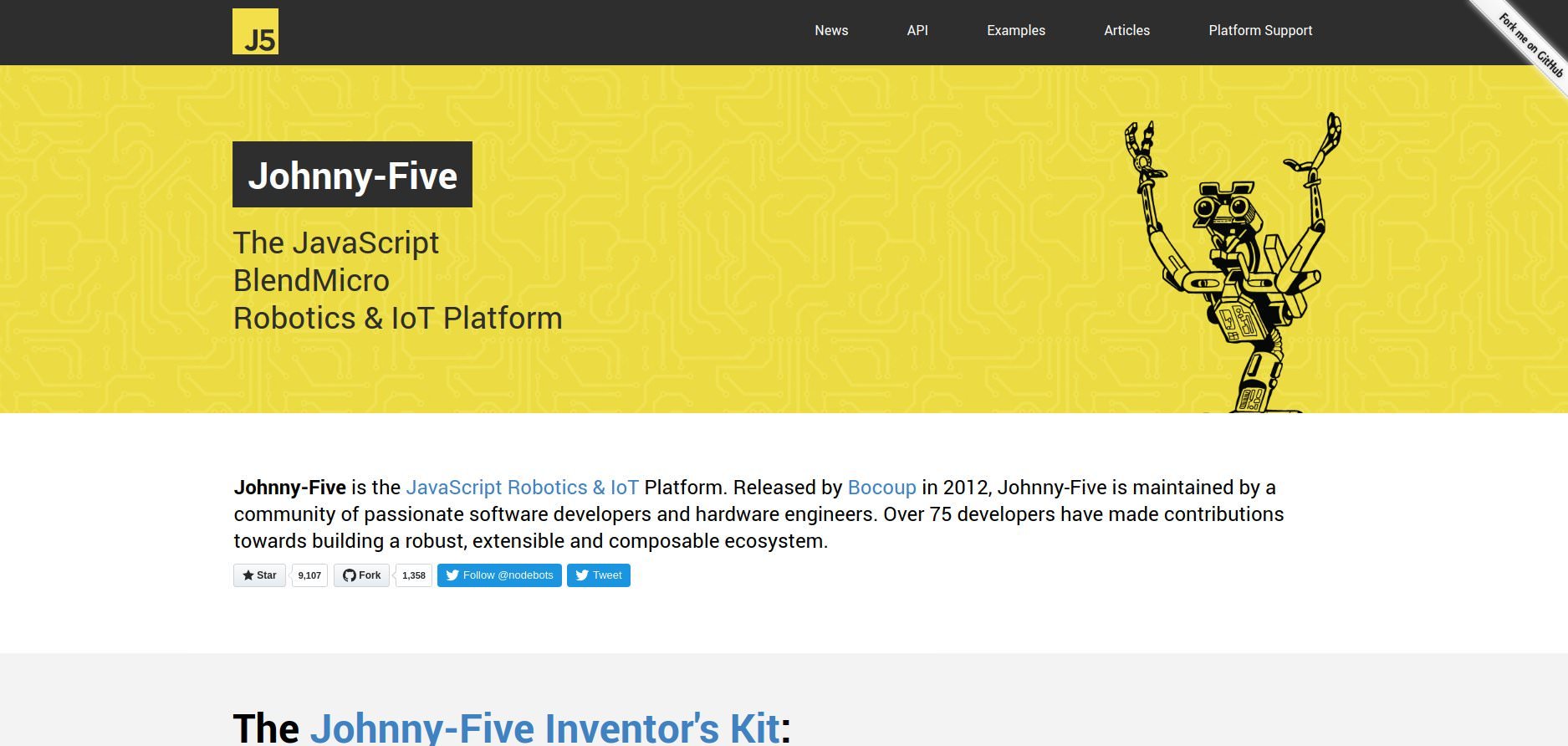
Task: Open the API page
Action: click(917, 30)
